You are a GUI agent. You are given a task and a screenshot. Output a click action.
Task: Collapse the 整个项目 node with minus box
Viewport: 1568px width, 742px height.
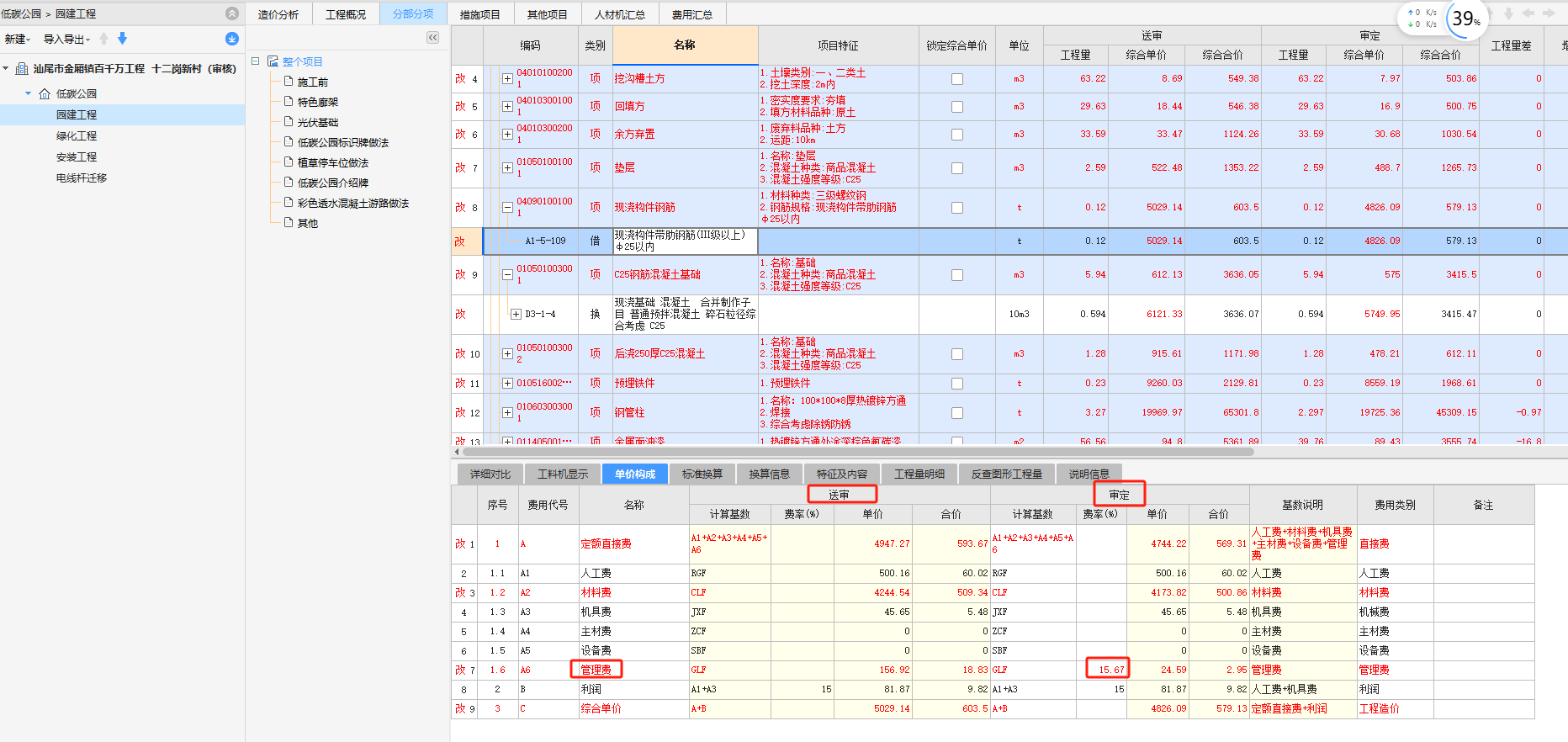[256, 61]
